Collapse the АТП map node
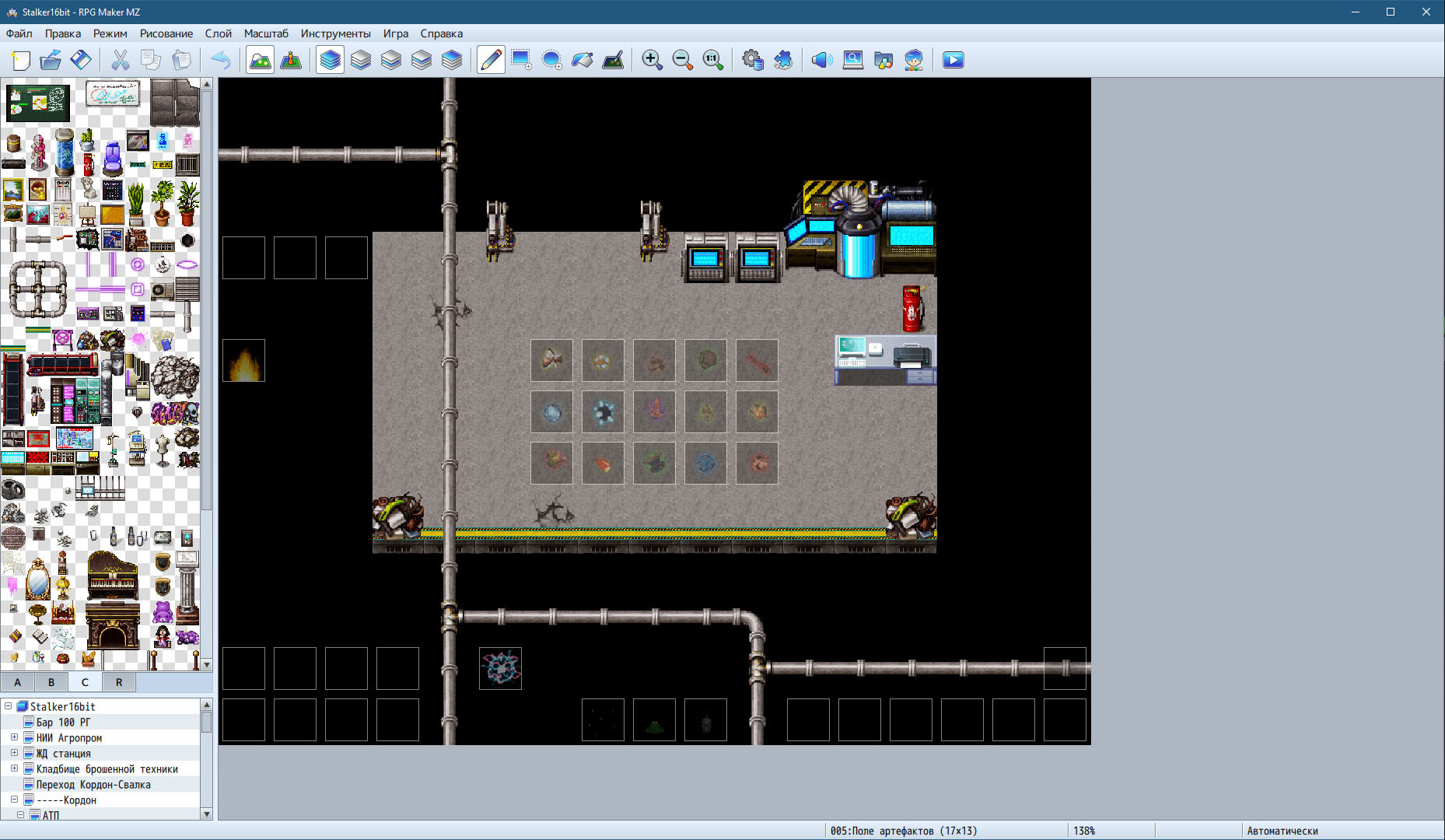Viewport: 1445px width, 840px height. [x=20, y=814]
